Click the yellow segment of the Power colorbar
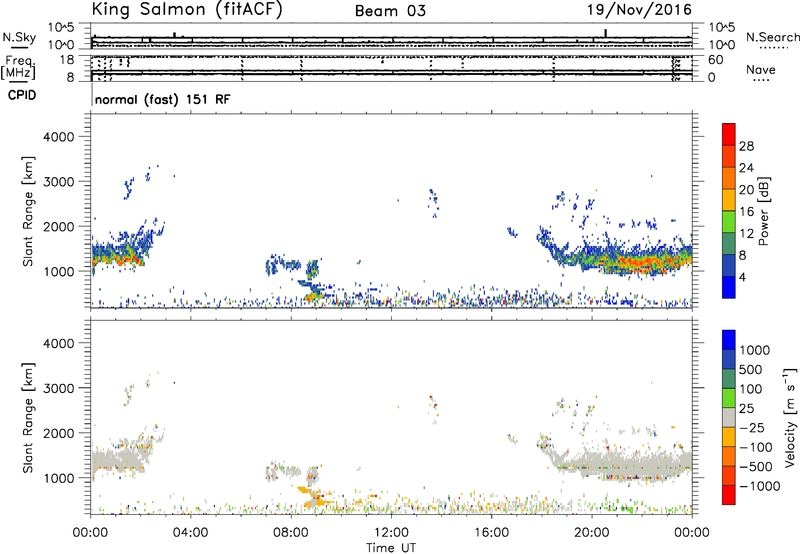800x554 pixels. pos(729,200)
